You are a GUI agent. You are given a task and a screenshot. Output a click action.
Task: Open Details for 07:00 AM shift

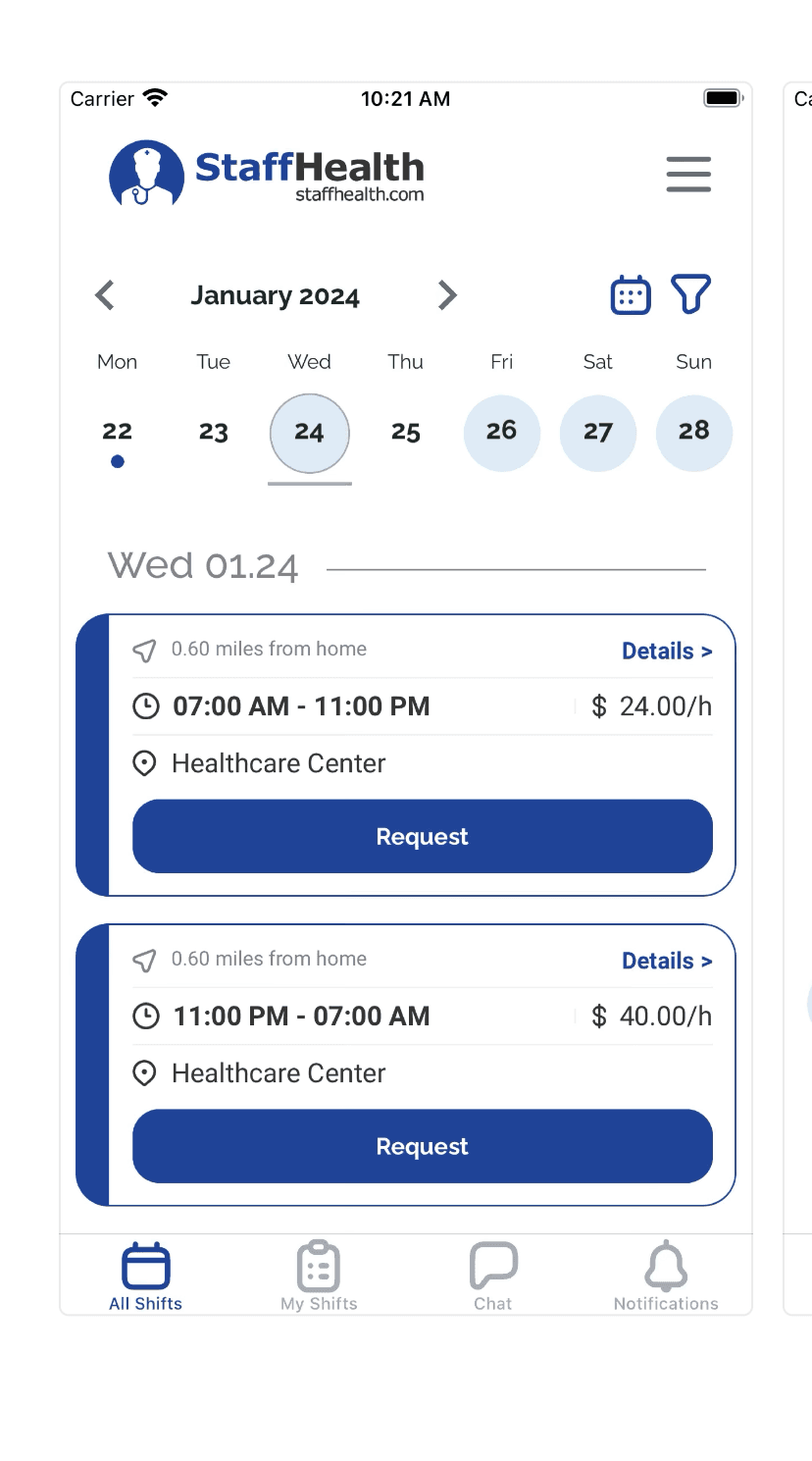667,651
